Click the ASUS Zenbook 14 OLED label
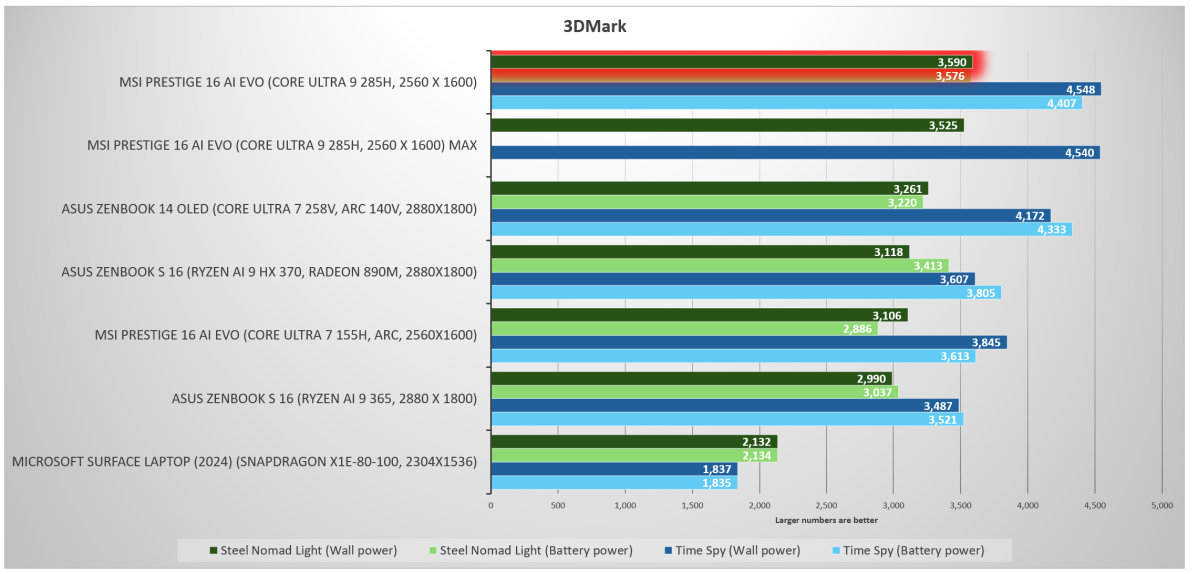Viewport: 1198px width, 574px height. [270, 209]
